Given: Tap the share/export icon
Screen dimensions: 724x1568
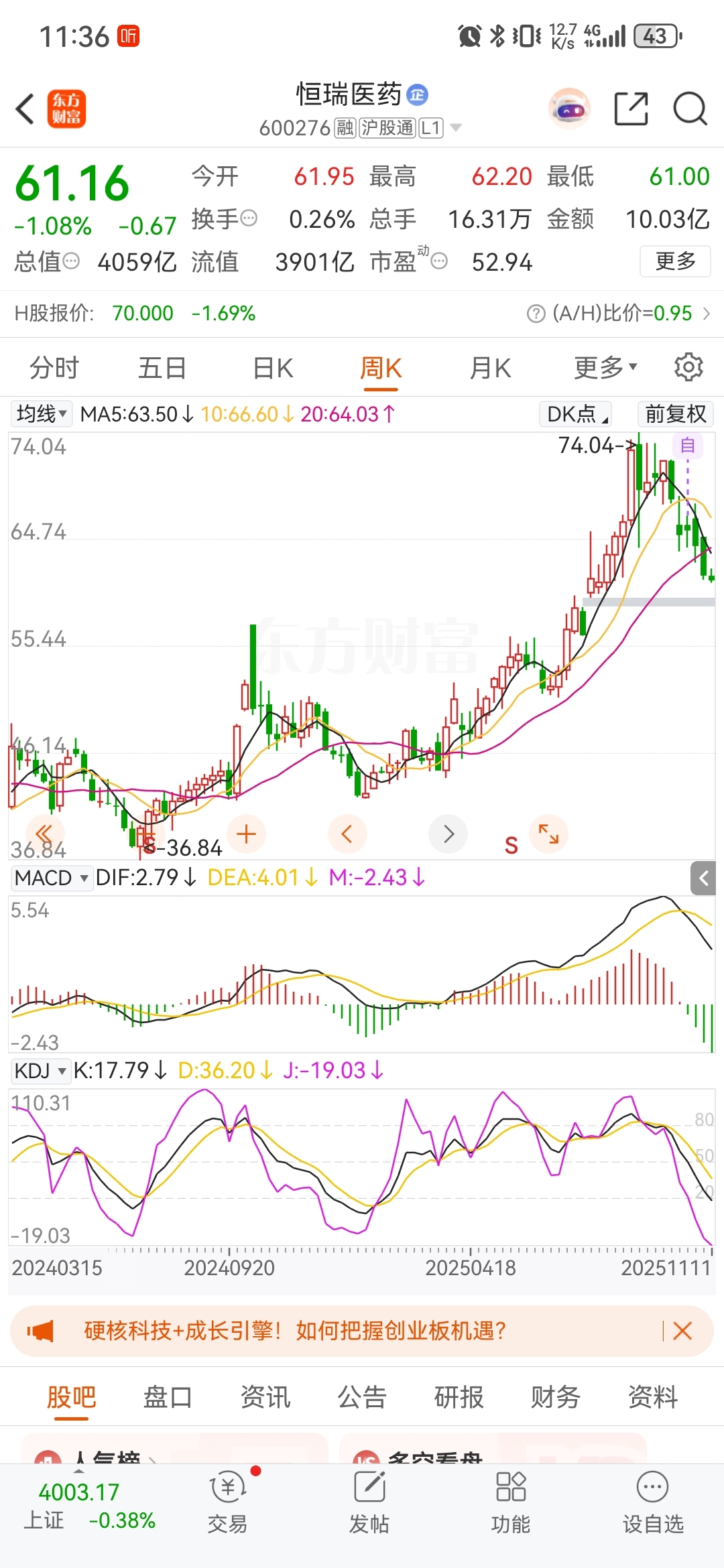Looking at the screenshot, I should (631, 109).
